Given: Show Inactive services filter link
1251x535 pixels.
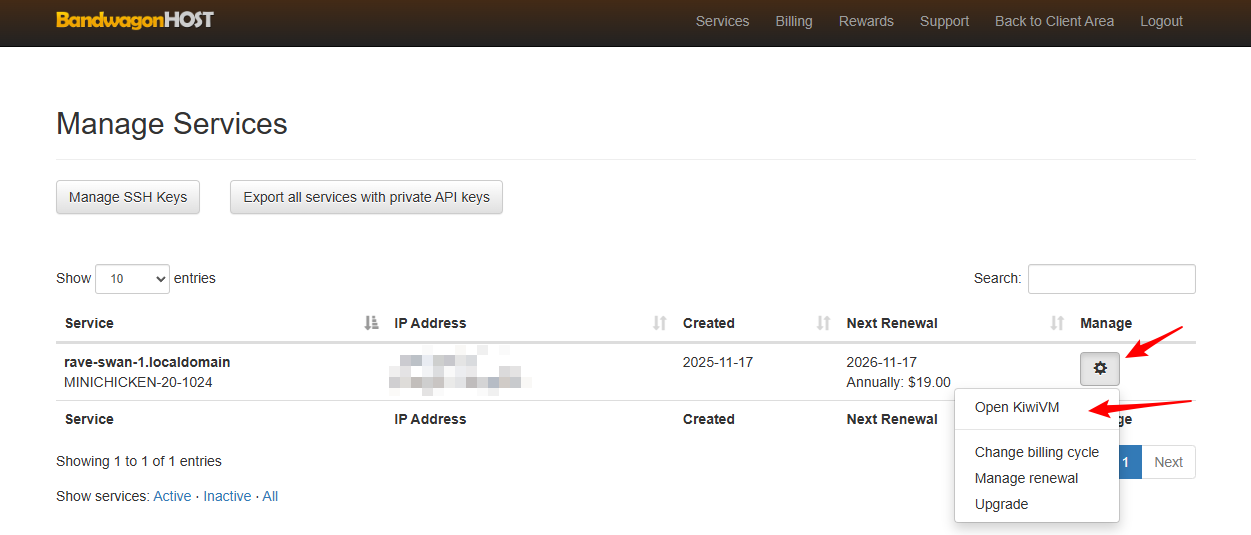Looking at the screenshot, I should click(x=227, y=496).
